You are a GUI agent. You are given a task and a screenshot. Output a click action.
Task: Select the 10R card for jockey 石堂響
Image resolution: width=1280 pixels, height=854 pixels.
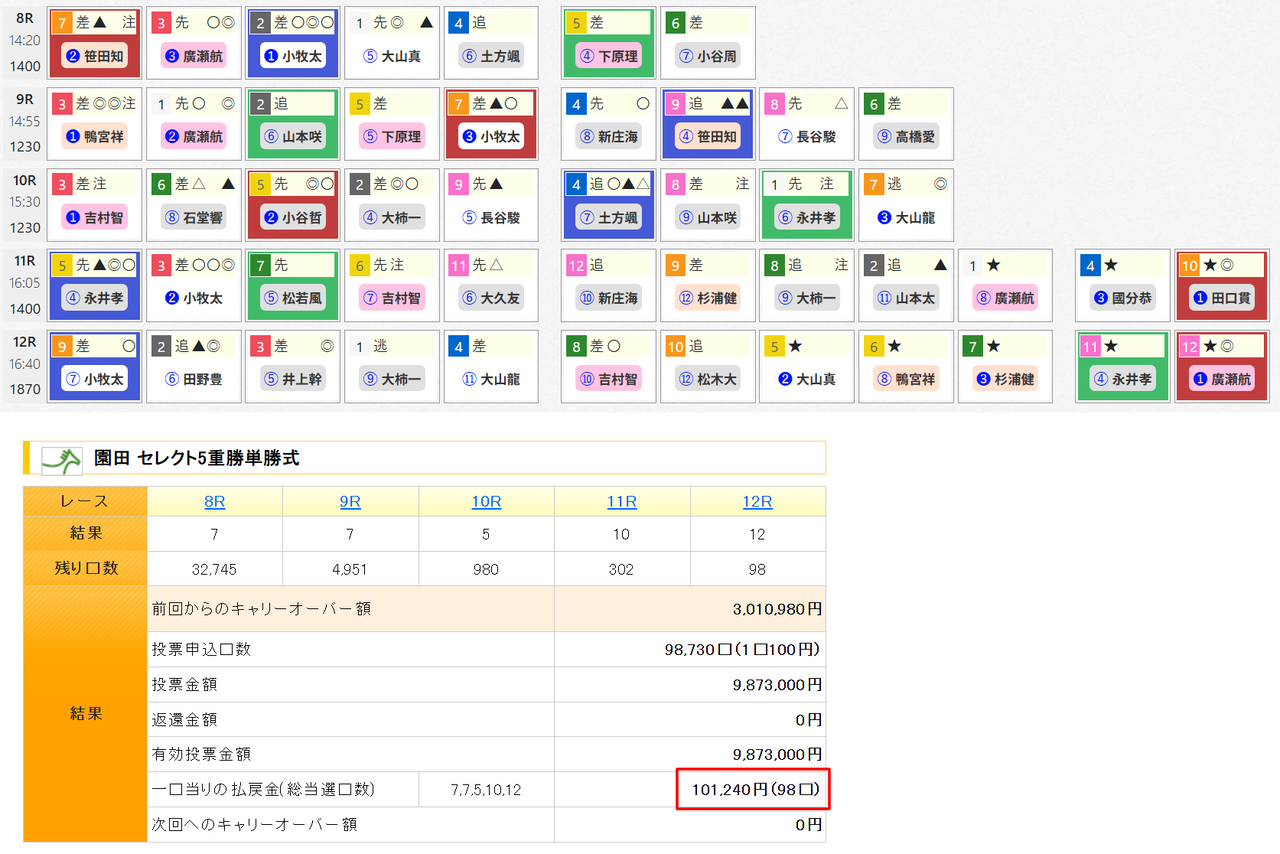pos(194,204)
